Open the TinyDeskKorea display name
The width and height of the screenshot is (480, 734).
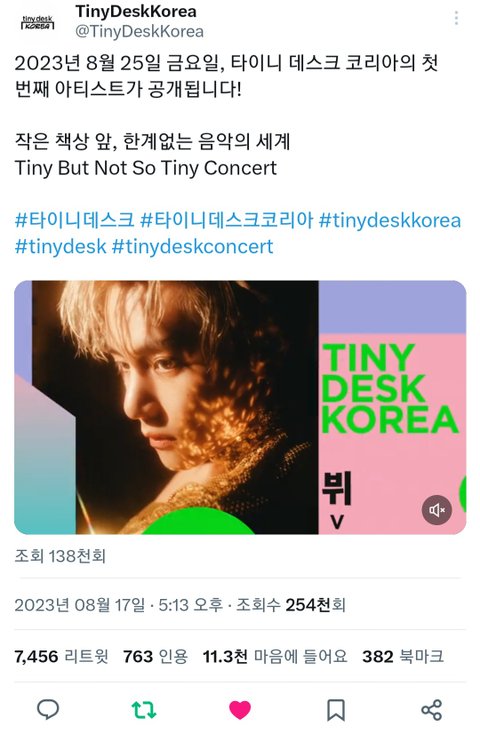click(136, 11)
